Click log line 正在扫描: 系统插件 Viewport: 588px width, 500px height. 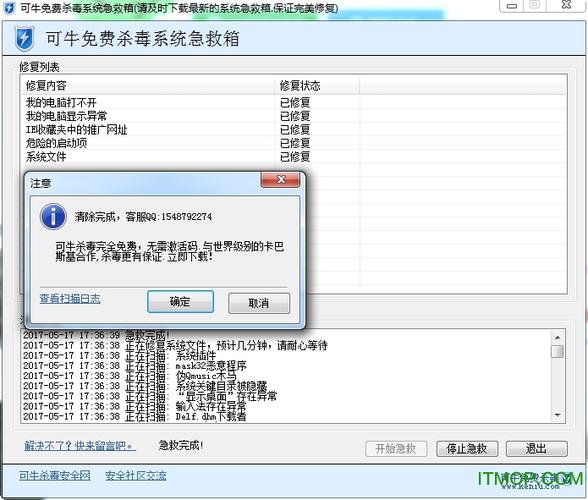click(x=120, y=355)
